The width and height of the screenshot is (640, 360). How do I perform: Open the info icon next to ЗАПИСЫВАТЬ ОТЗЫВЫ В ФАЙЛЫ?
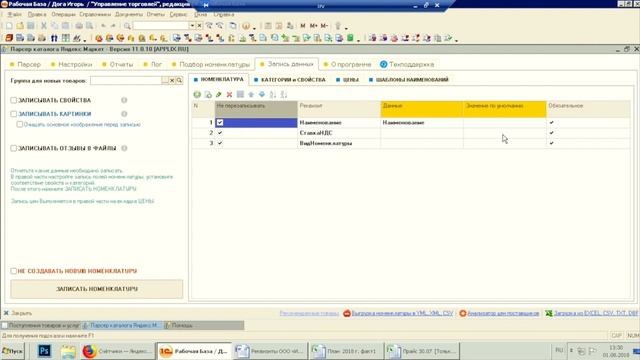(x=124, y=148)
